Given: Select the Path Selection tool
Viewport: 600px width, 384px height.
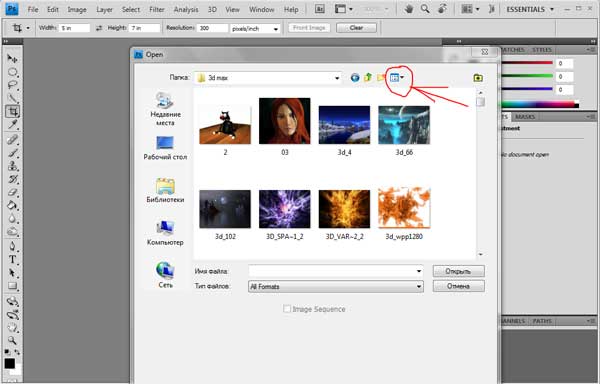Looking at the screenshot, I should 12,273.
